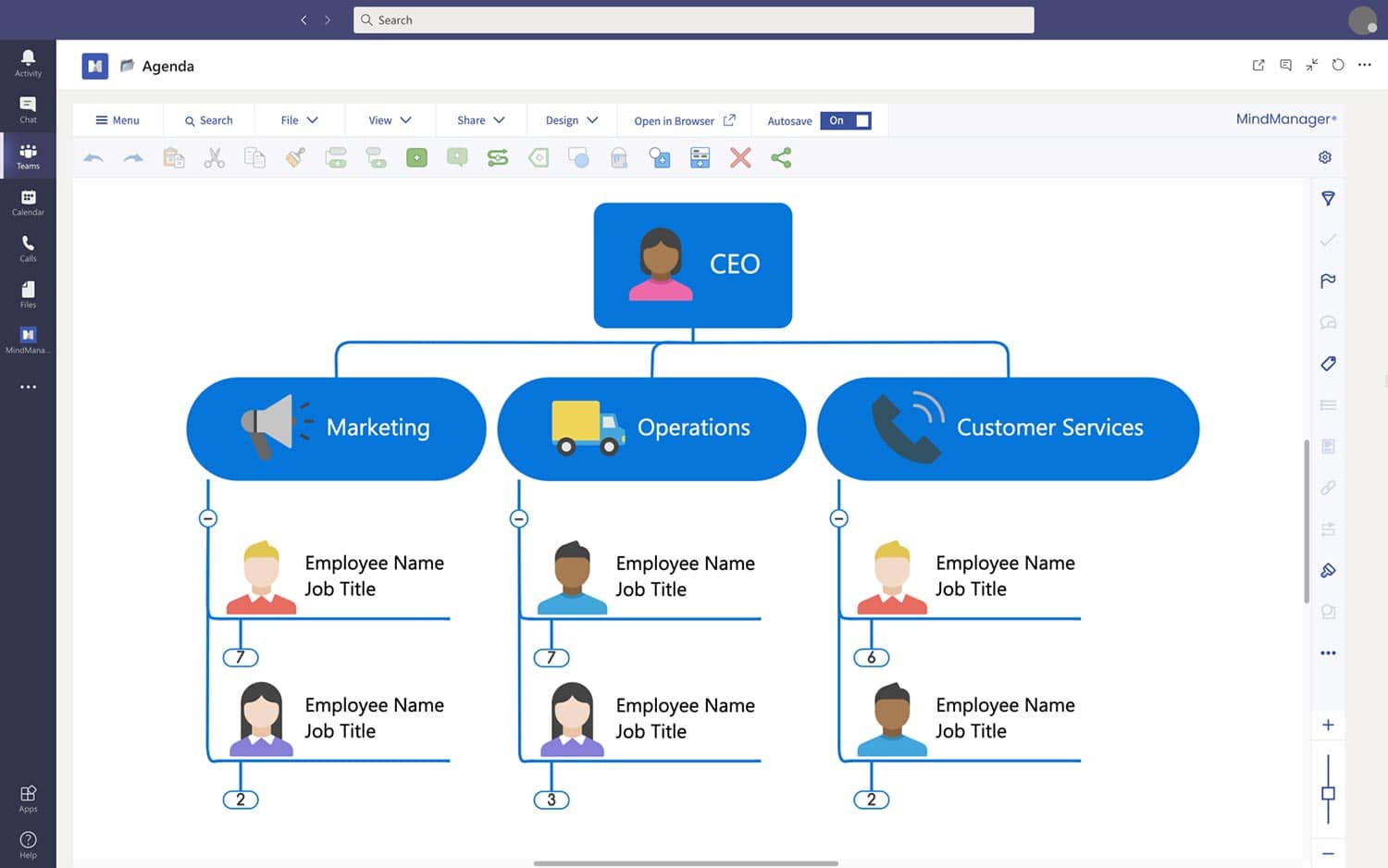Click the red delete X toolbar icon
1388x868 pixels.
[739, 158]
